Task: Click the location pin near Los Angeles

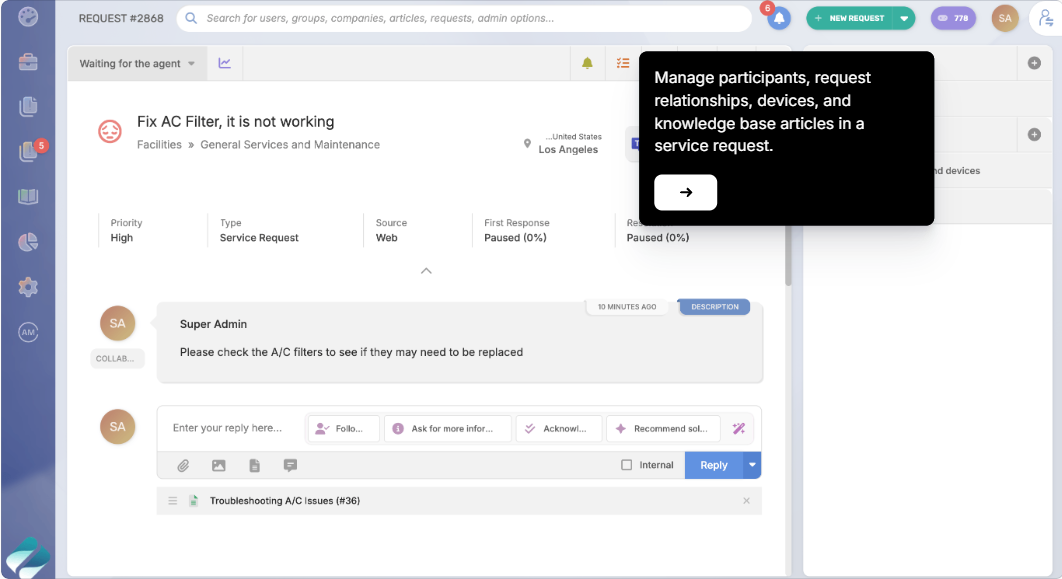Action: click(x=527, y=144)
